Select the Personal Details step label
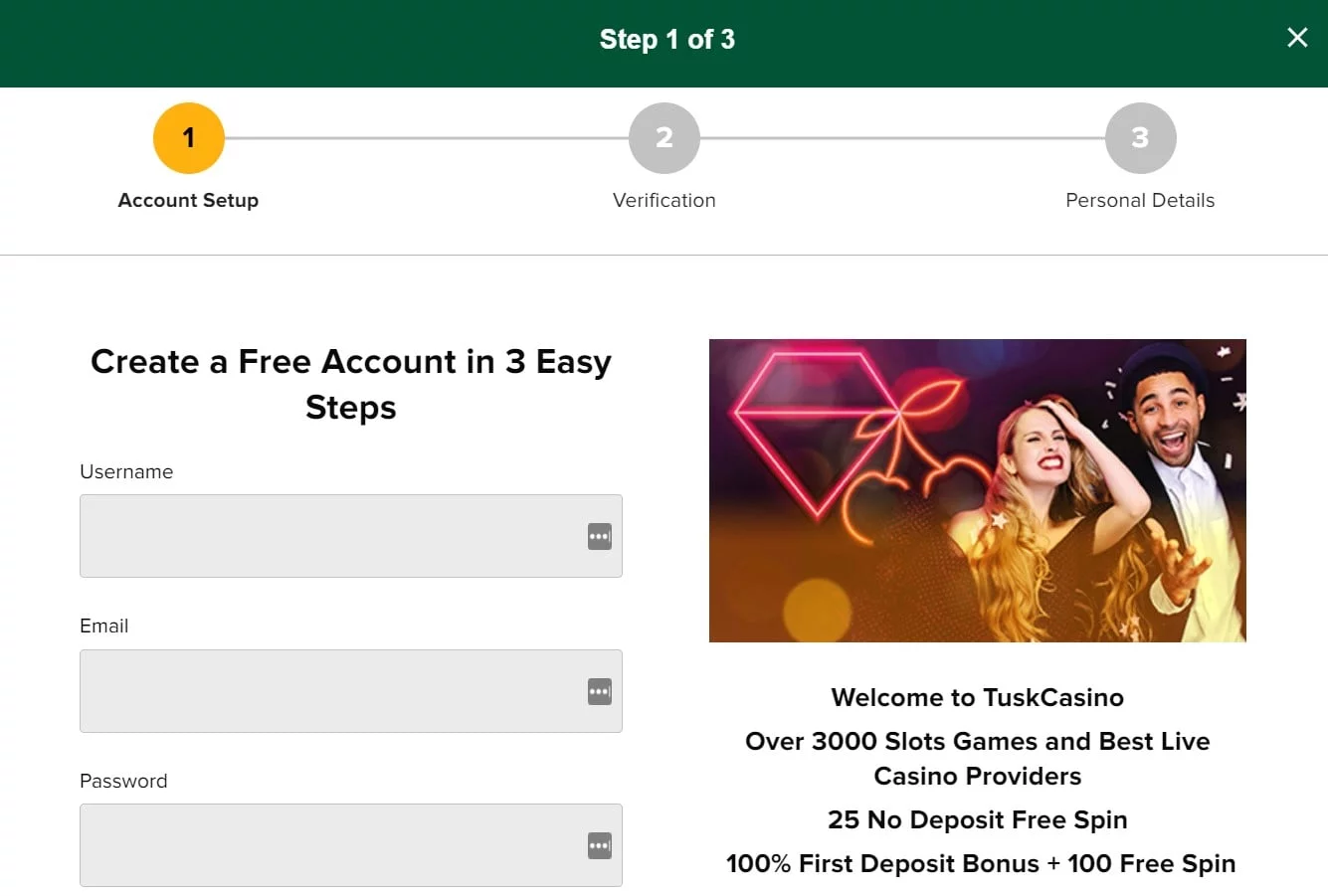1328x896 pixels. click(1140, 200)
